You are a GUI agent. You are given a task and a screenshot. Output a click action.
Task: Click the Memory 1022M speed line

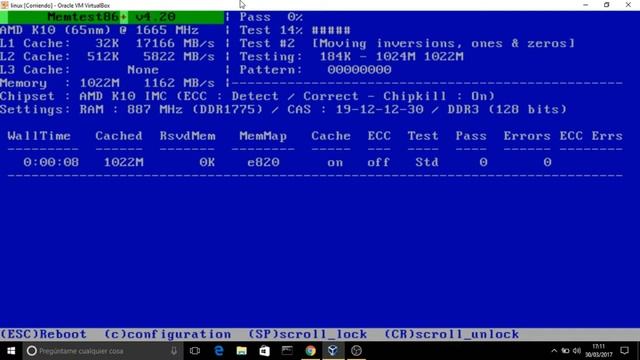click(107, 83)
